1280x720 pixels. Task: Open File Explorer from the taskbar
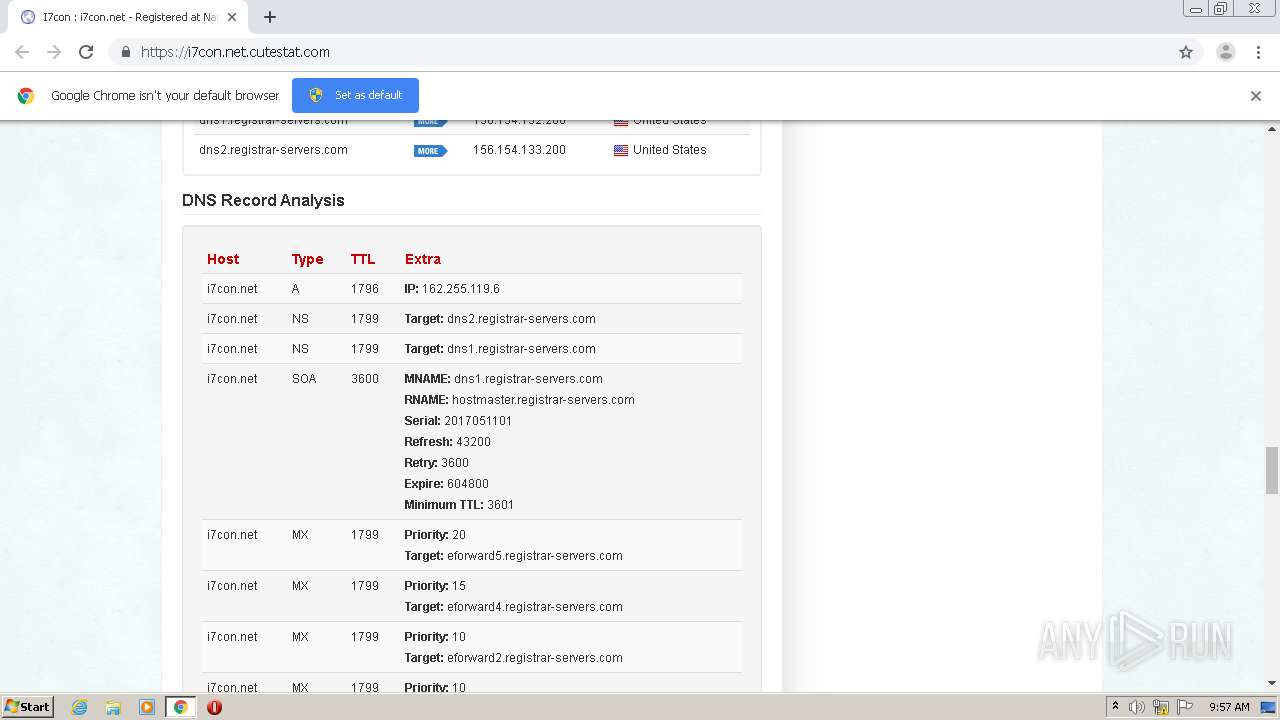coord(113,707)
